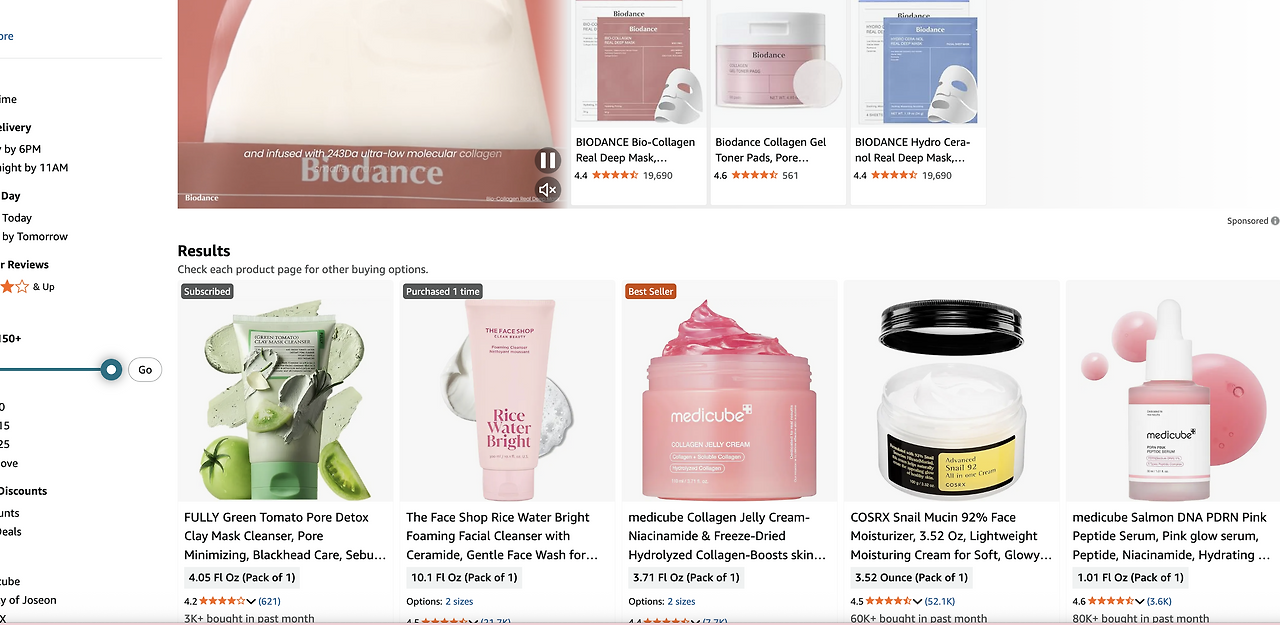Click the Best Seller badge on medicube cream

pos(651,291)
